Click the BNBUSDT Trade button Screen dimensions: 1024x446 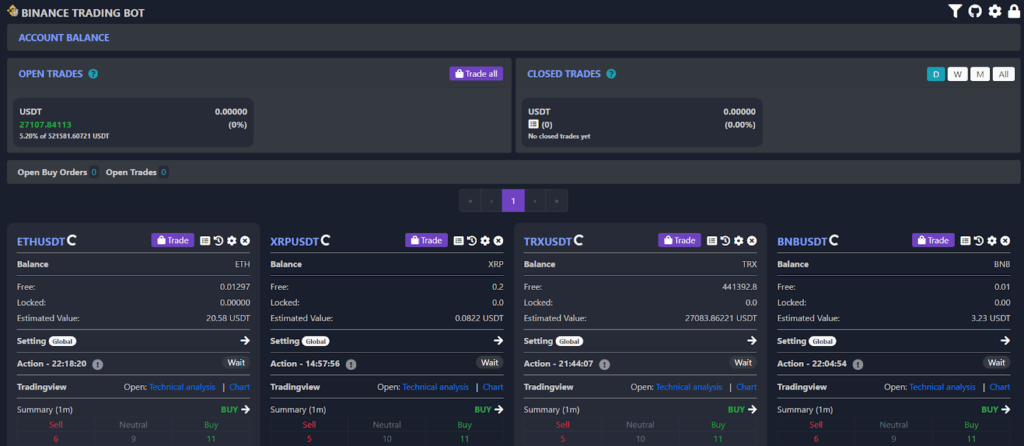pos(933,240)
